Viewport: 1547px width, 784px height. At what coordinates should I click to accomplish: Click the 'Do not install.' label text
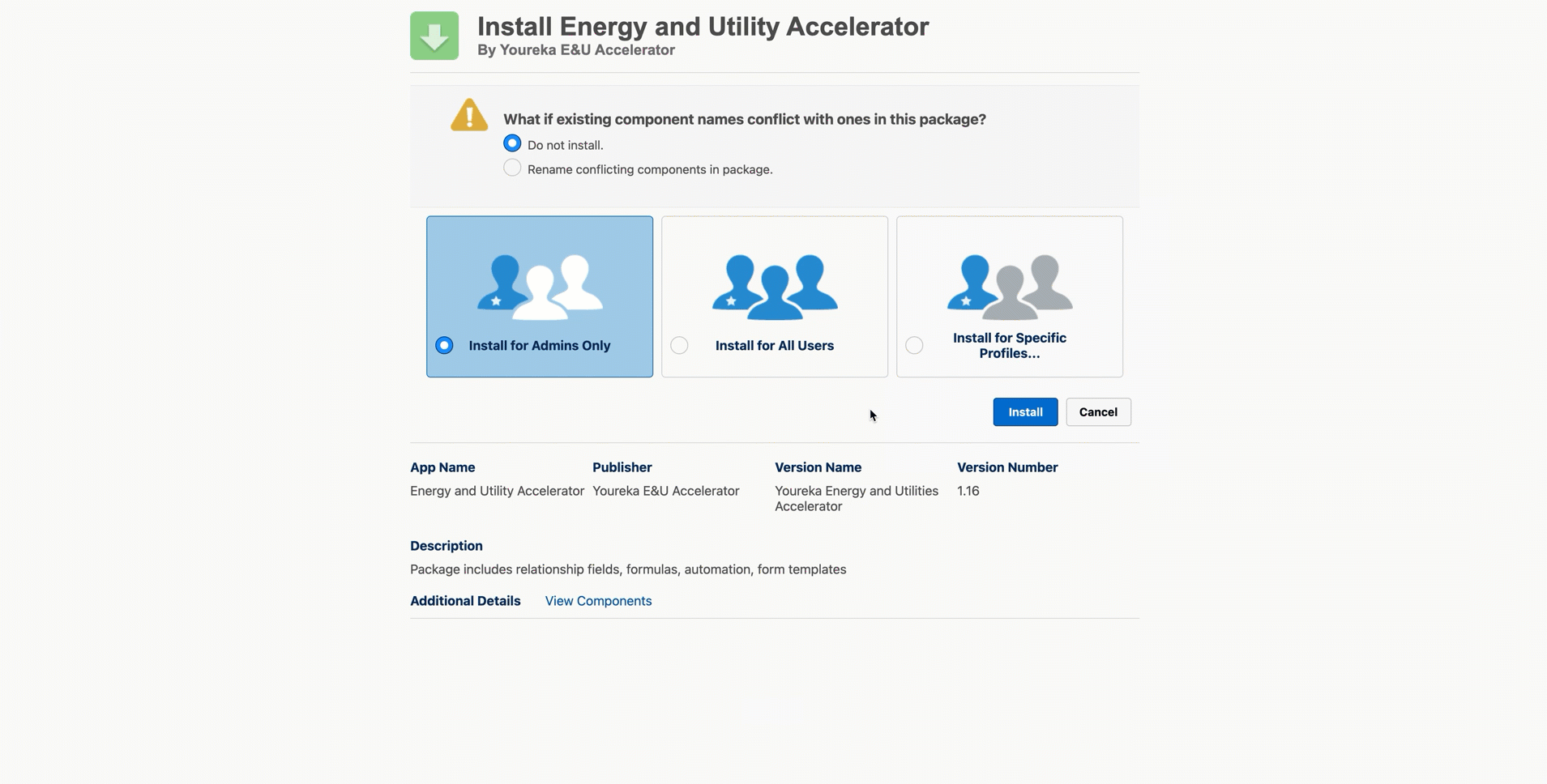coord(565,145)
